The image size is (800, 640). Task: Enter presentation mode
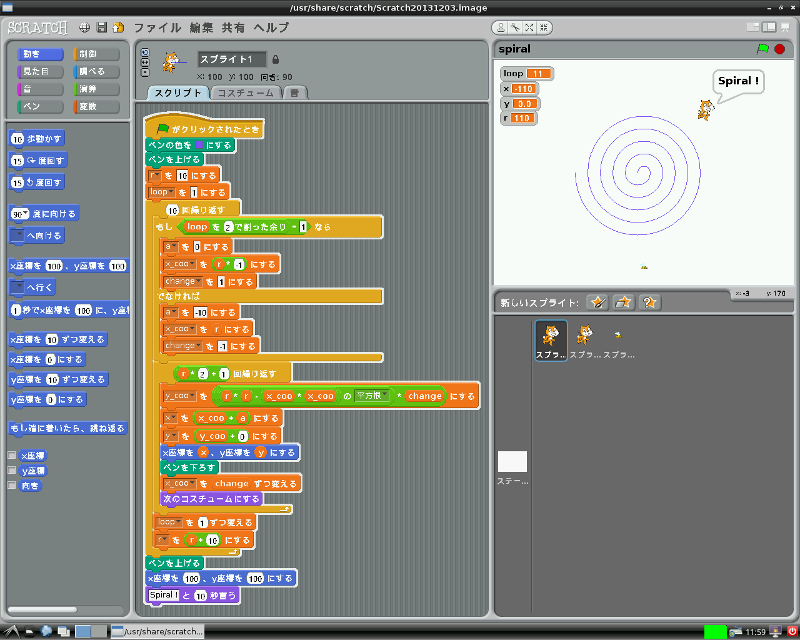point(785,27)
